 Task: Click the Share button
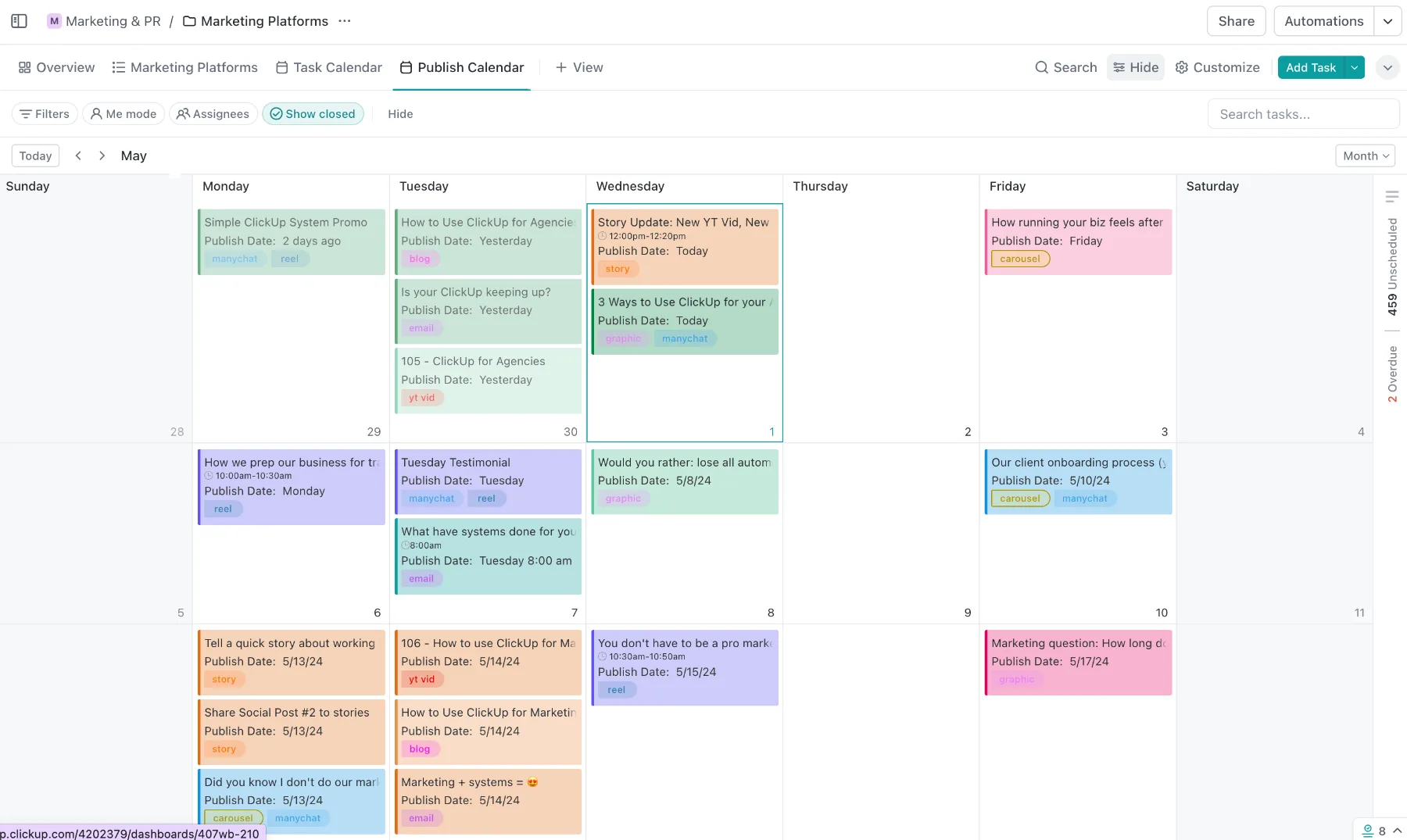[x=1236, y=21]
